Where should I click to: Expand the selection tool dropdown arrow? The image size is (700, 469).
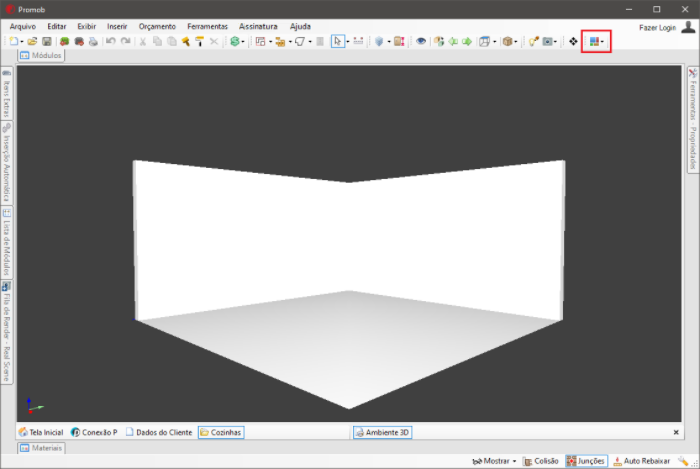(x=348, y=42)
